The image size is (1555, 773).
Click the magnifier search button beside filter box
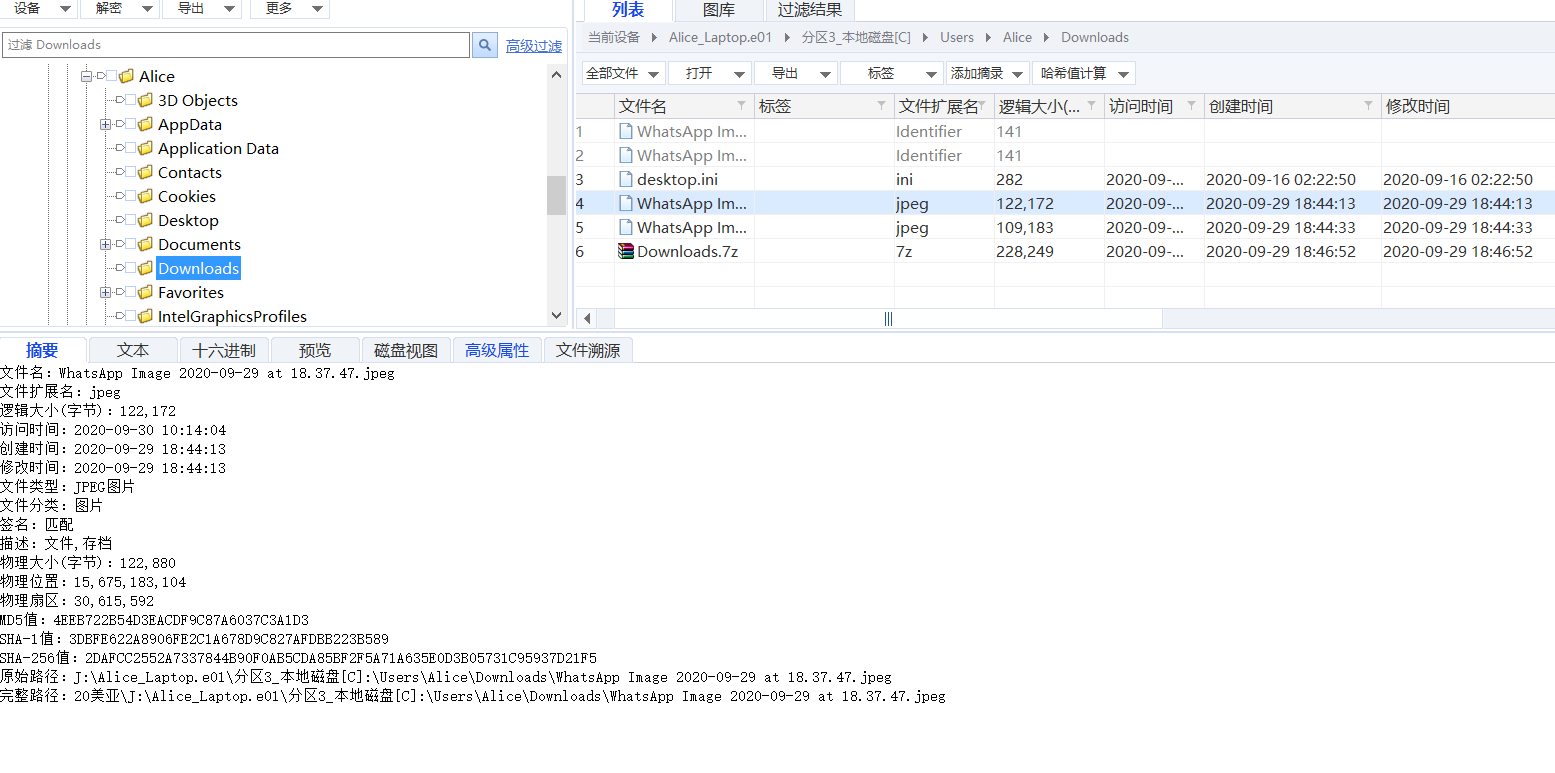click(x=484, y=45)
